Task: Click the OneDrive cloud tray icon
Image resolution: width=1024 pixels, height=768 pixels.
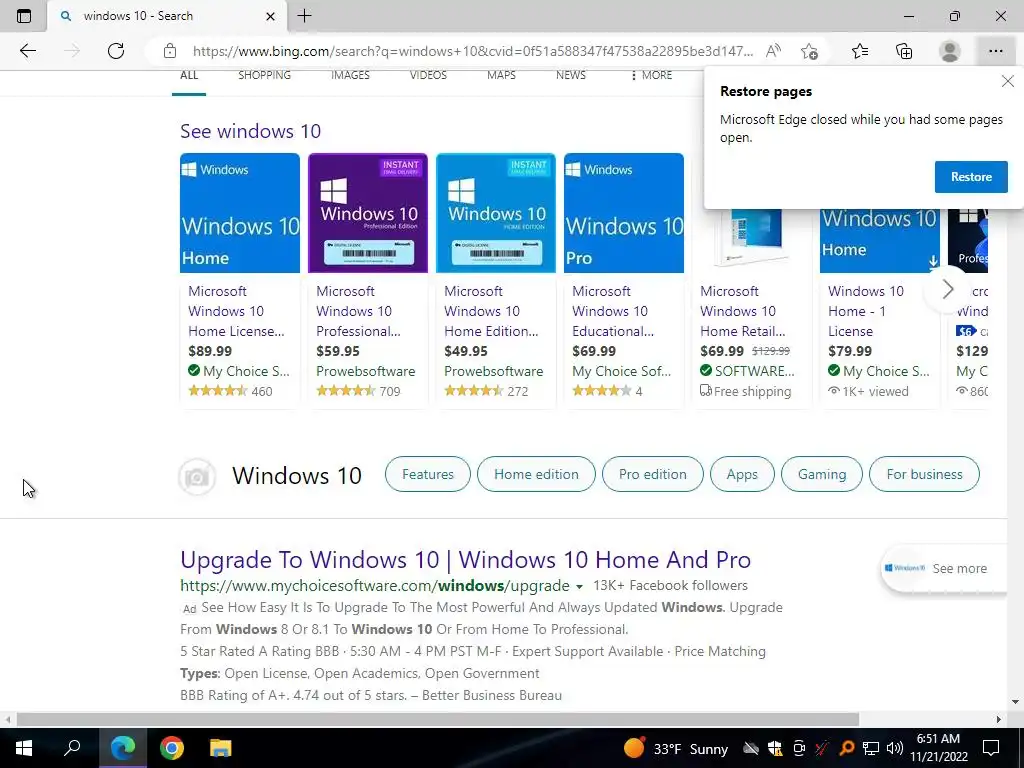Action: [752, 748]
